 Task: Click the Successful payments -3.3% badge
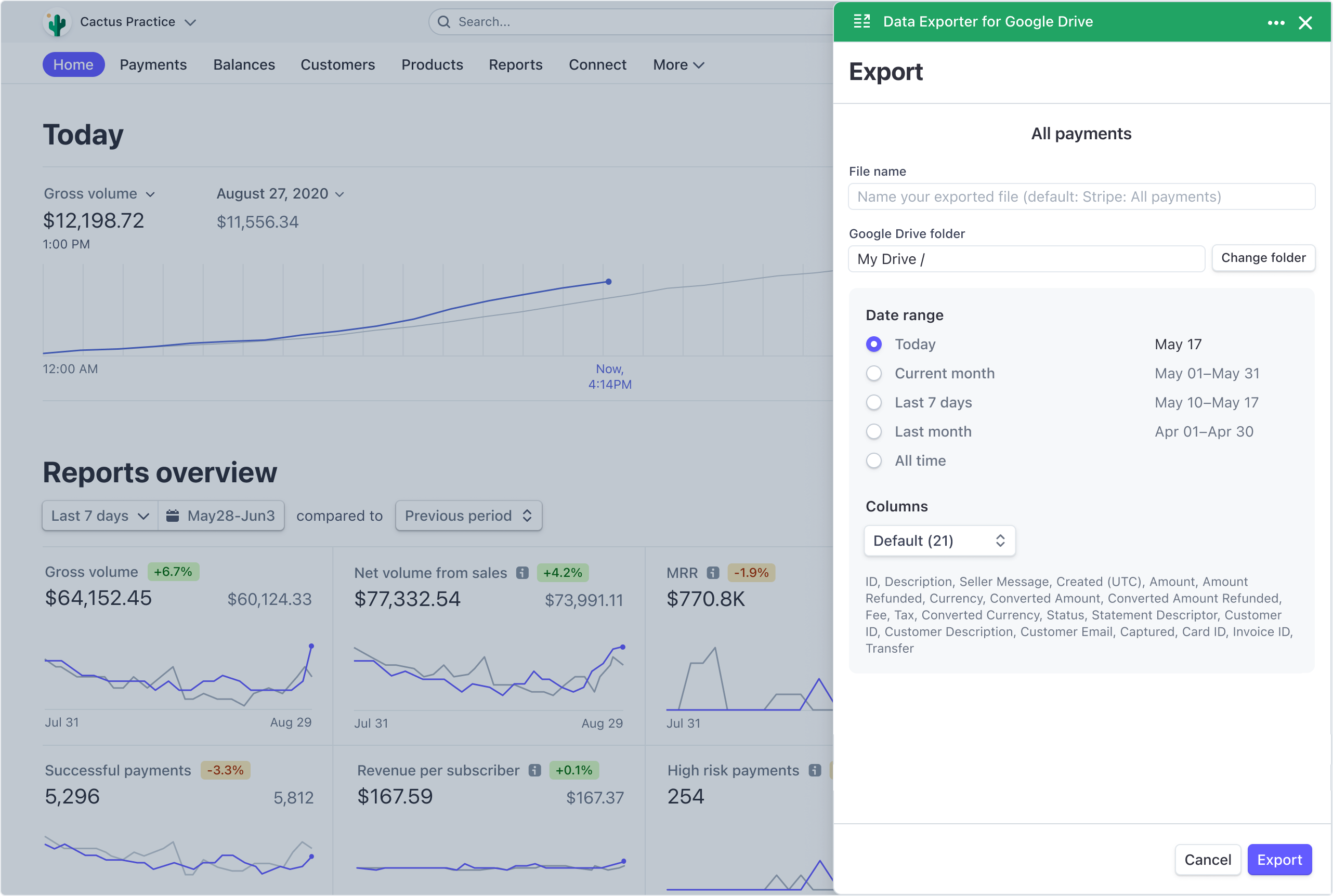coord(225,770)
